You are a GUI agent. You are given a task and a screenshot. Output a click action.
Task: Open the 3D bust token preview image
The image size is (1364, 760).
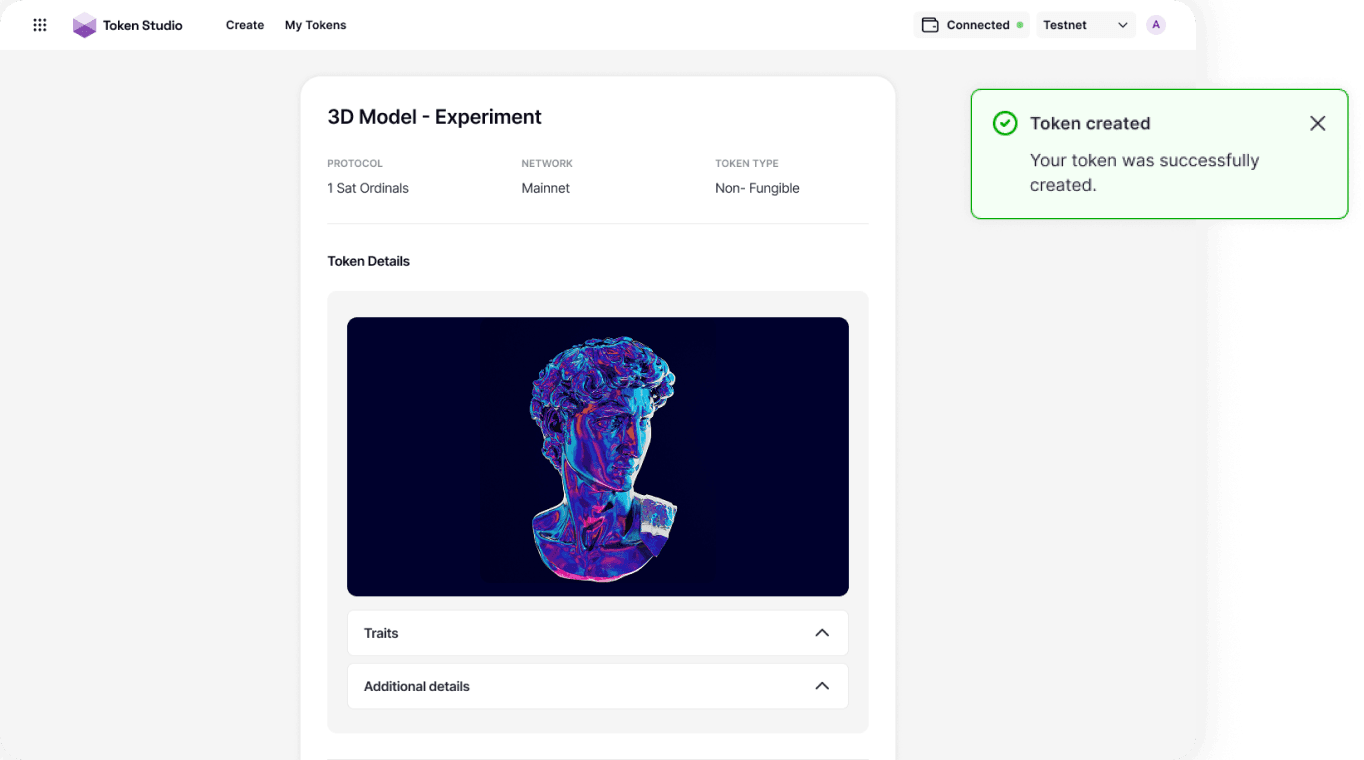(598, 456)
